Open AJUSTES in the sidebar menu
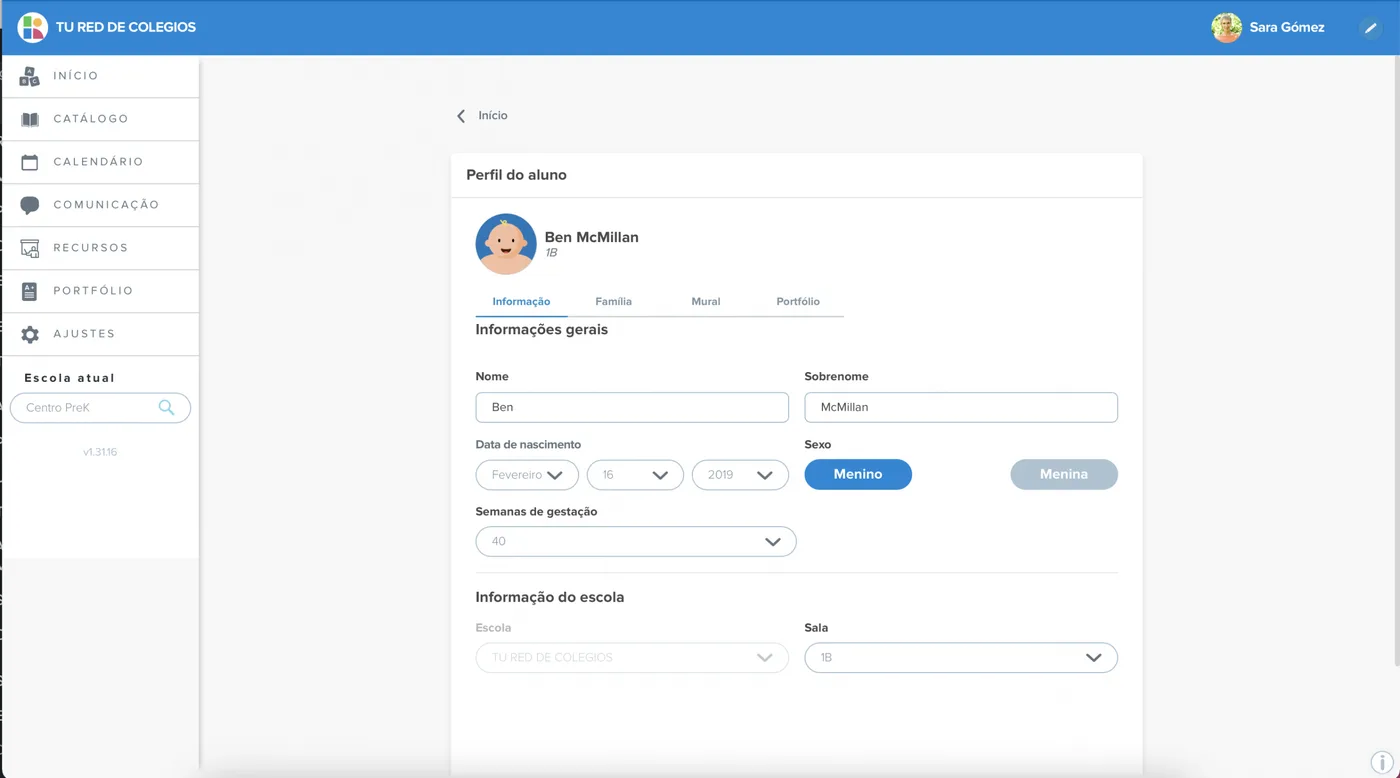1400x778 pixels. [x=100, y=334]
